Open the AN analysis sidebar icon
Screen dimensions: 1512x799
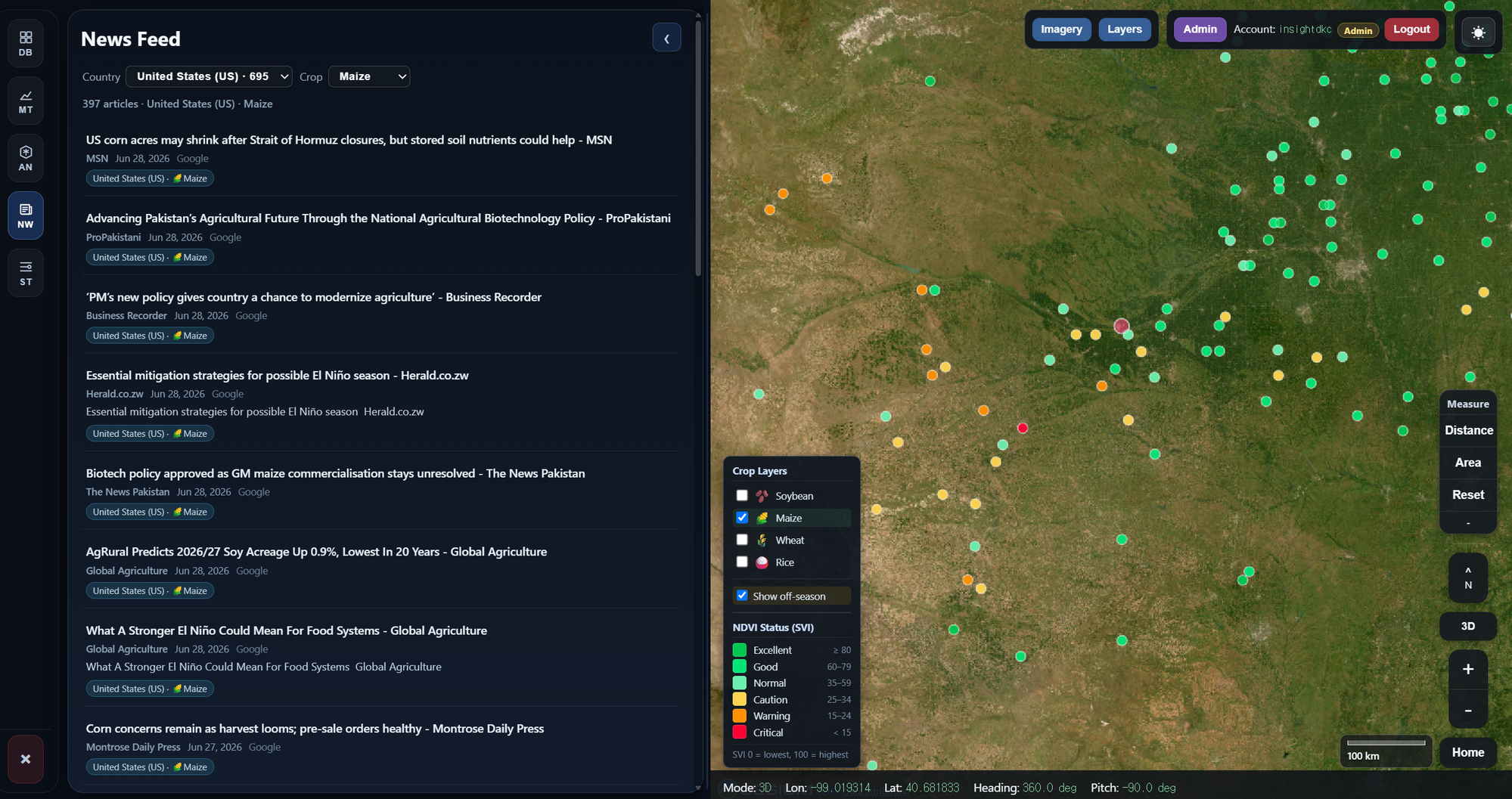26,159
